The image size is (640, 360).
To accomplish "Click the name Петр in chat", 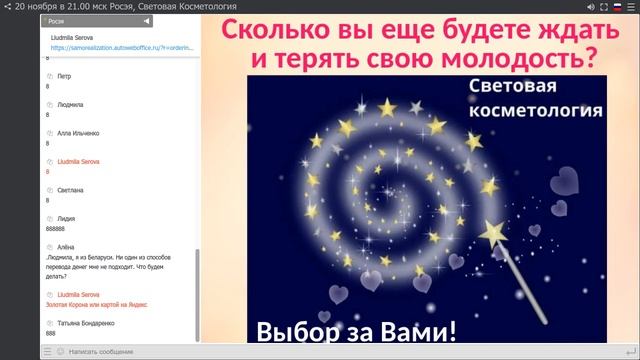I will tap(64, 76).
